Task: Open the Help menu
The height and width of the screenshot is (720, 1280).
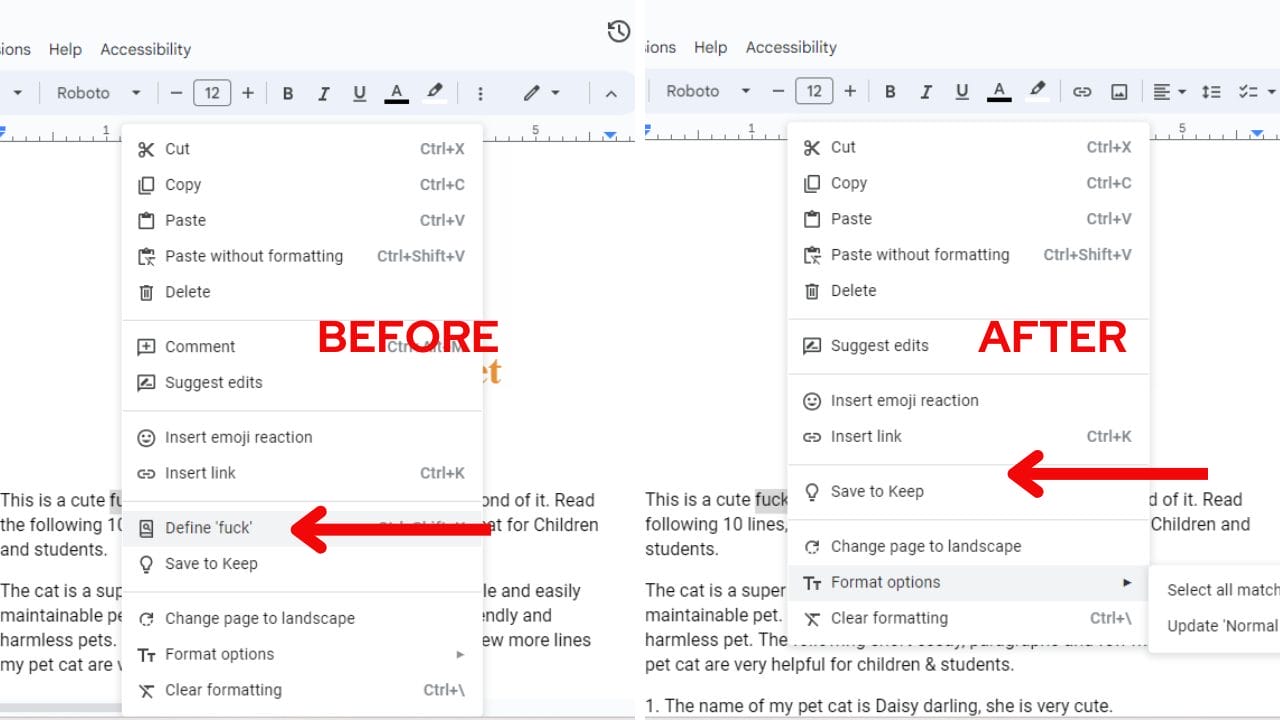Action: 65,49
